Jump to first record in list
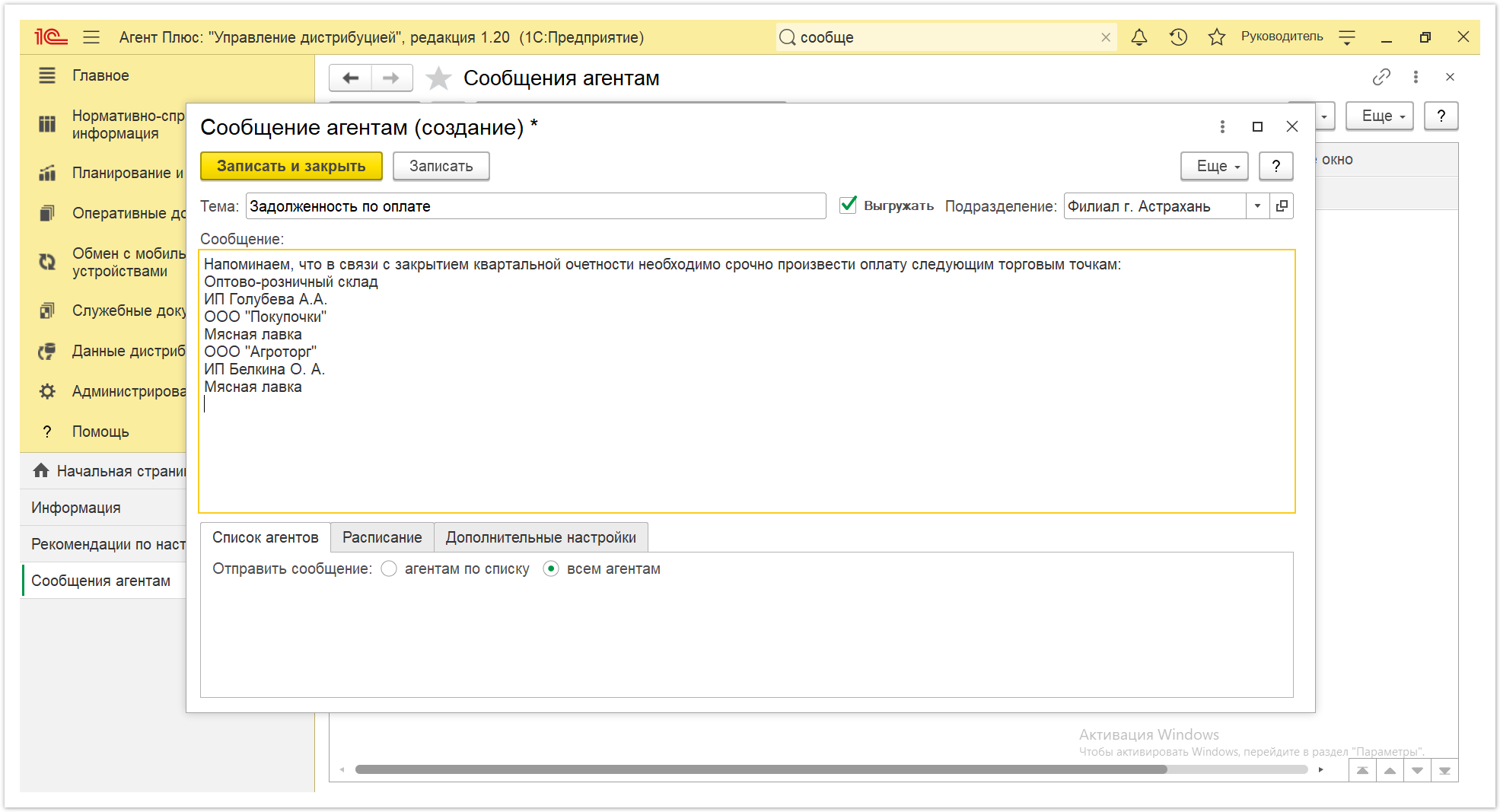The image size is (1500, 812). [1362, 770]
